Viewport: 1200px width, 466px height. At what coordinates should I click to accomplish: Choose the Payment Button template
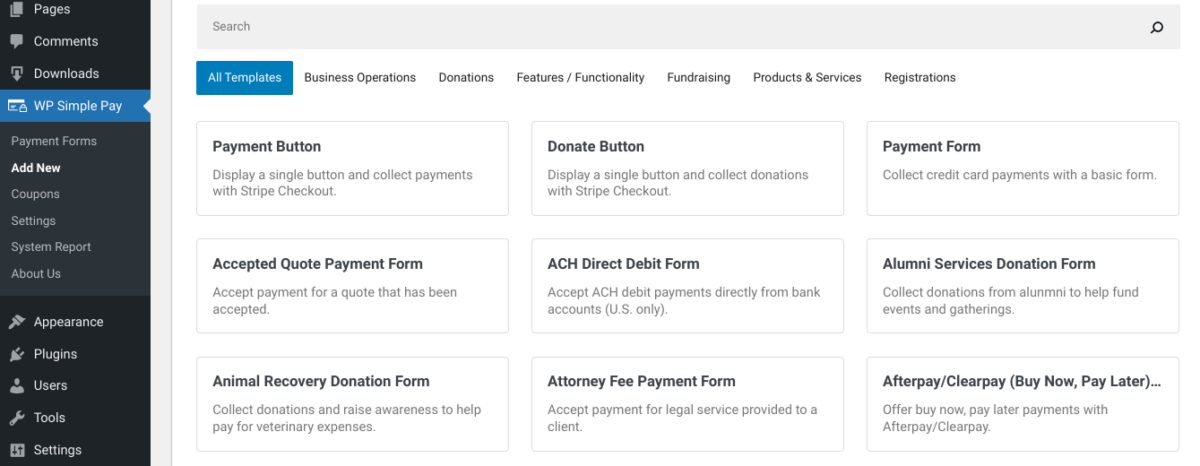(x=352, y=168)
